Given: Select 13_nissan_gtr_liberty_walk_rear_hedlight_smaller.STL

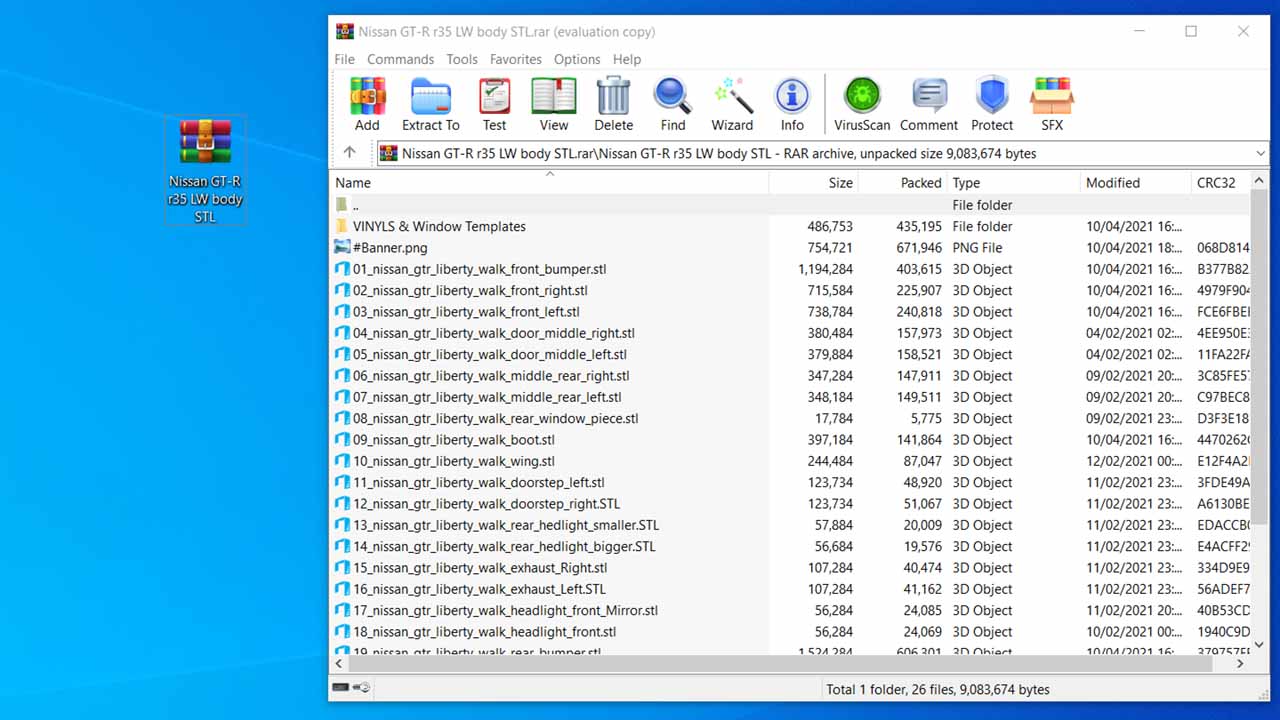Looking at the screenshot, I should [x=790, y=525].
